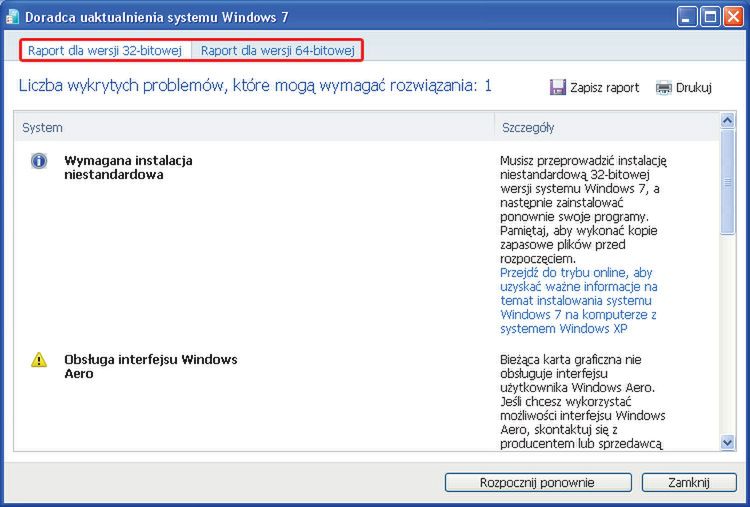Click the printer icon

tap(663, 88)
